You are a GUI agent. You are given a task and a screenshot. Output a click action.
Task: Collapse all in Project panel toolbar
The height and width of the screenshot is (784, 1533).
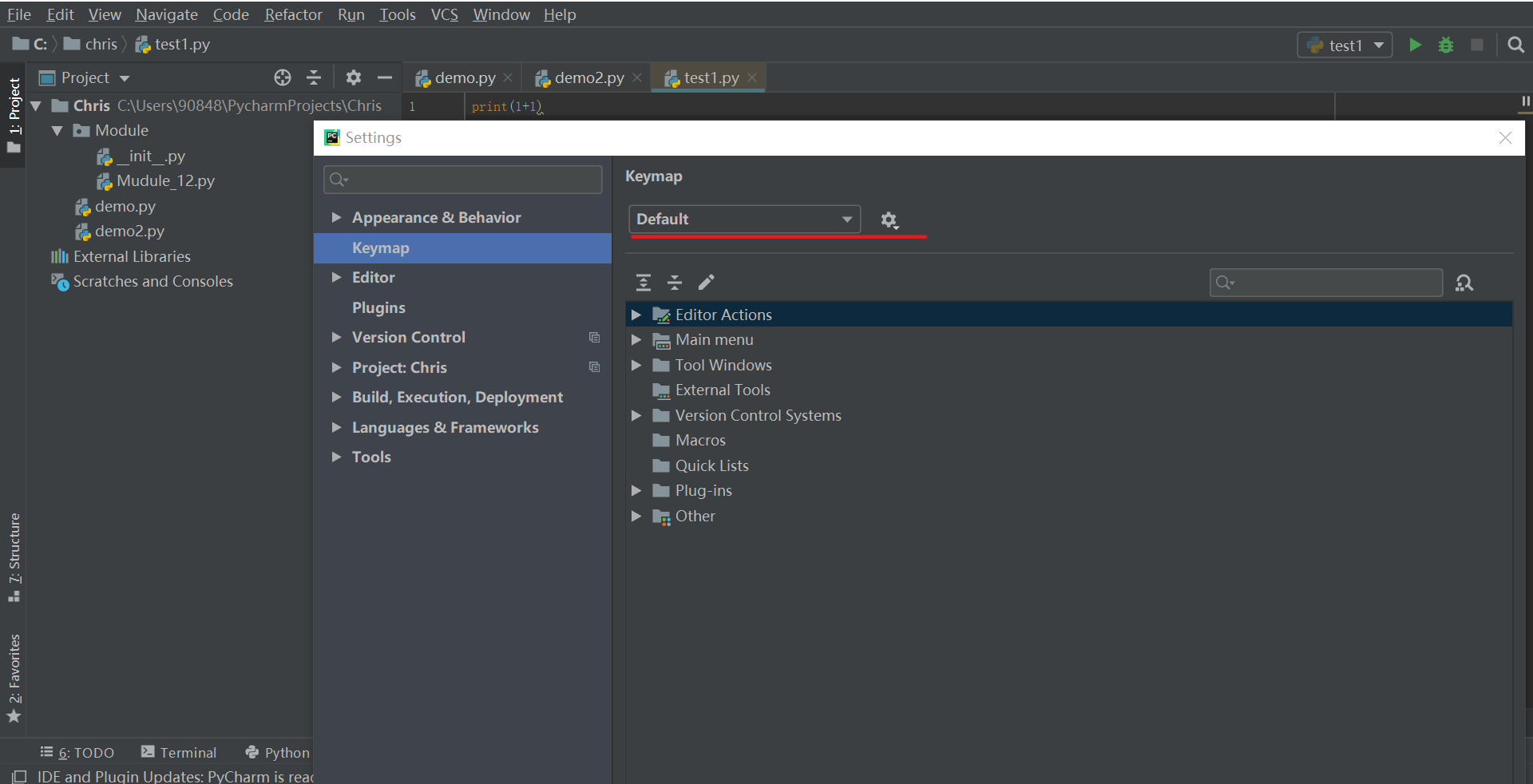click(314, 77)
